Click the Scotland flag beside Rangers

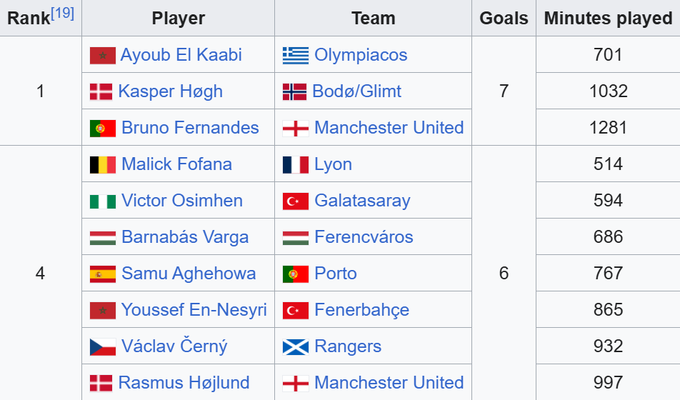[x=296, y=347]
